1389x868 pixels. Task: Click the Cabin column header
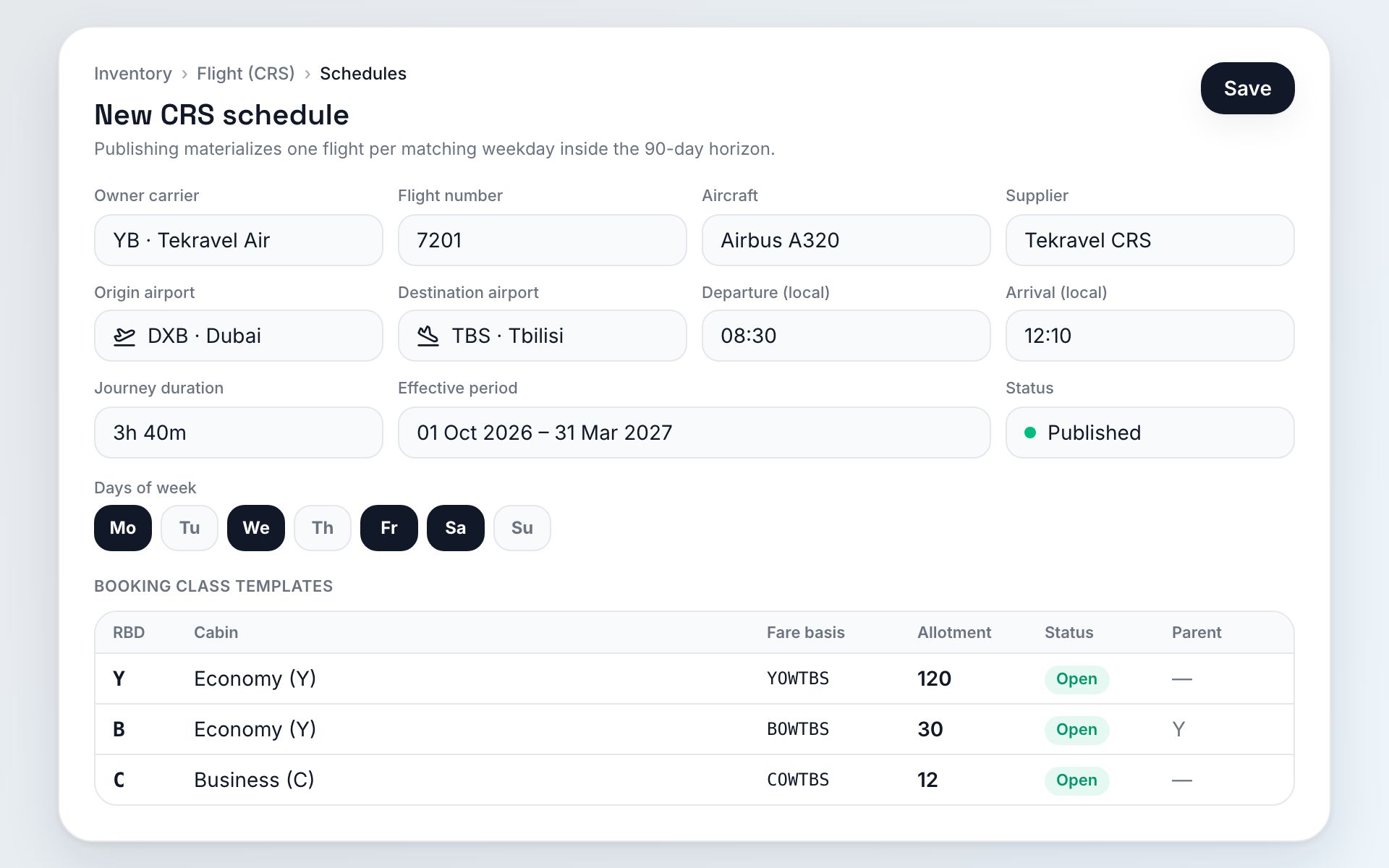(x=216, y=632)
